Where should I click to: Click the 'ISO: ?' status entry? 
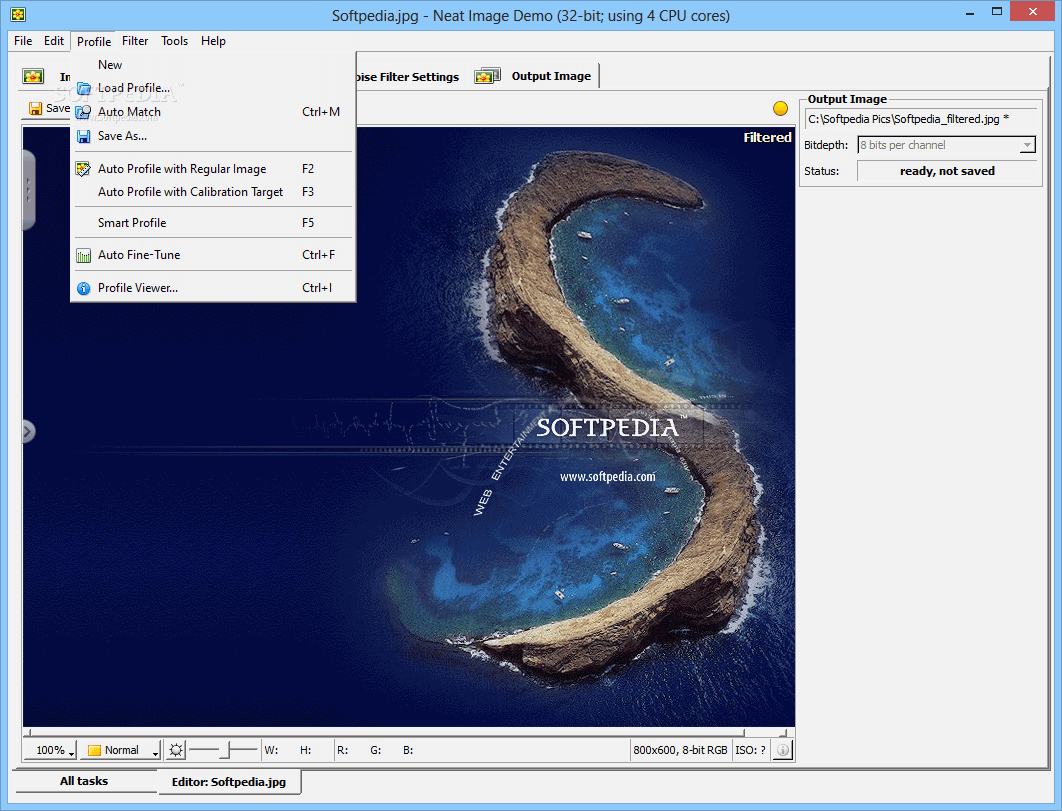pos(750,750)
